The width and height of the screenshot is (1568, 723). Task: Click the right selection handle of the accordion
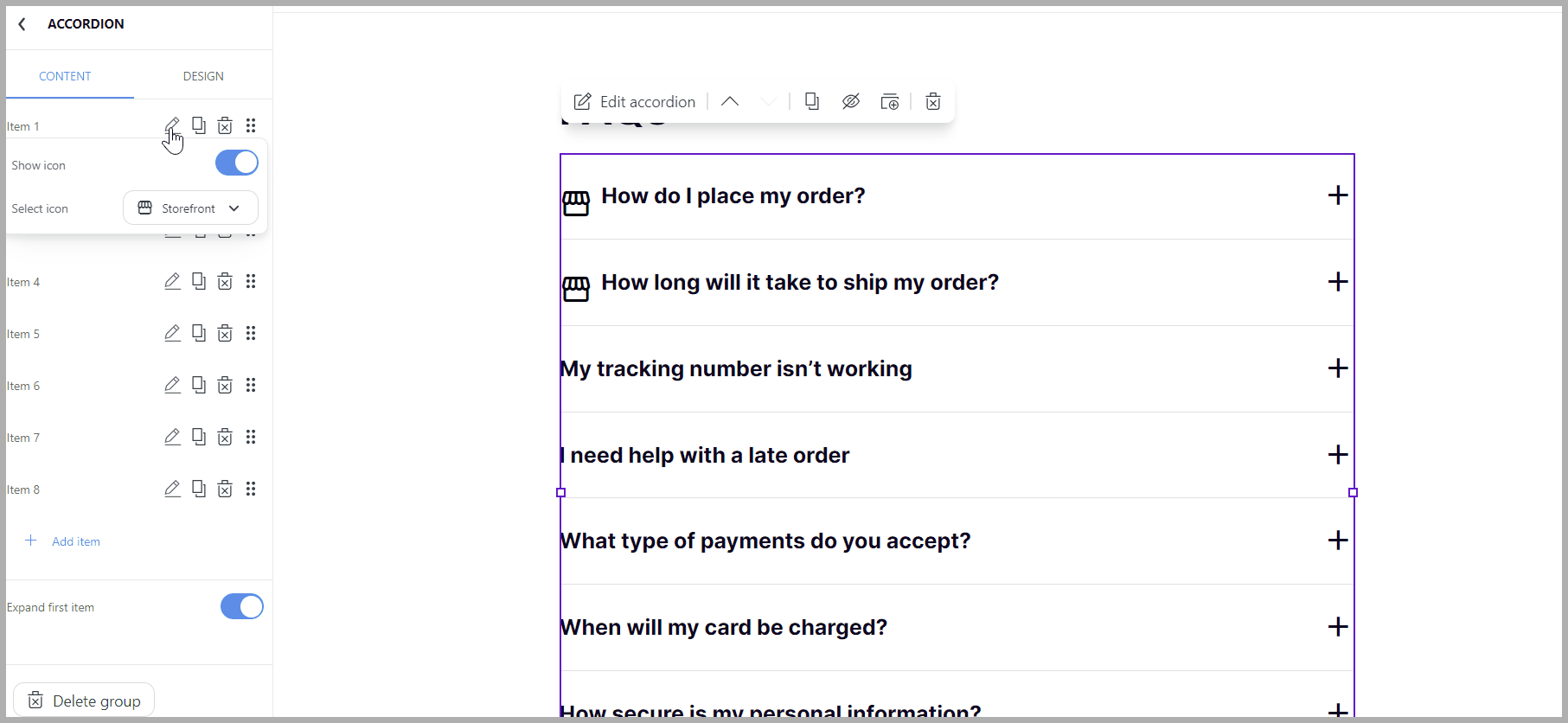click(x=1354, y=492)
